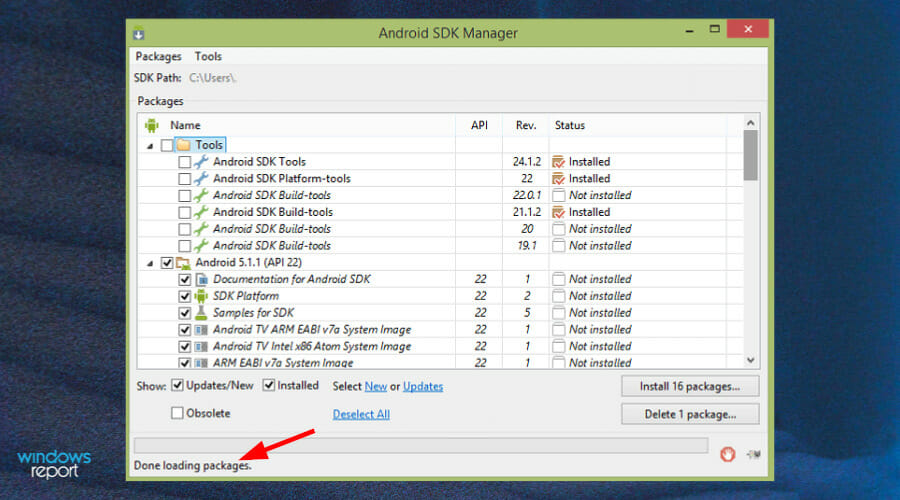
Task: Select Android SDK Platform-tools row text
Action: tap(282, 179)
